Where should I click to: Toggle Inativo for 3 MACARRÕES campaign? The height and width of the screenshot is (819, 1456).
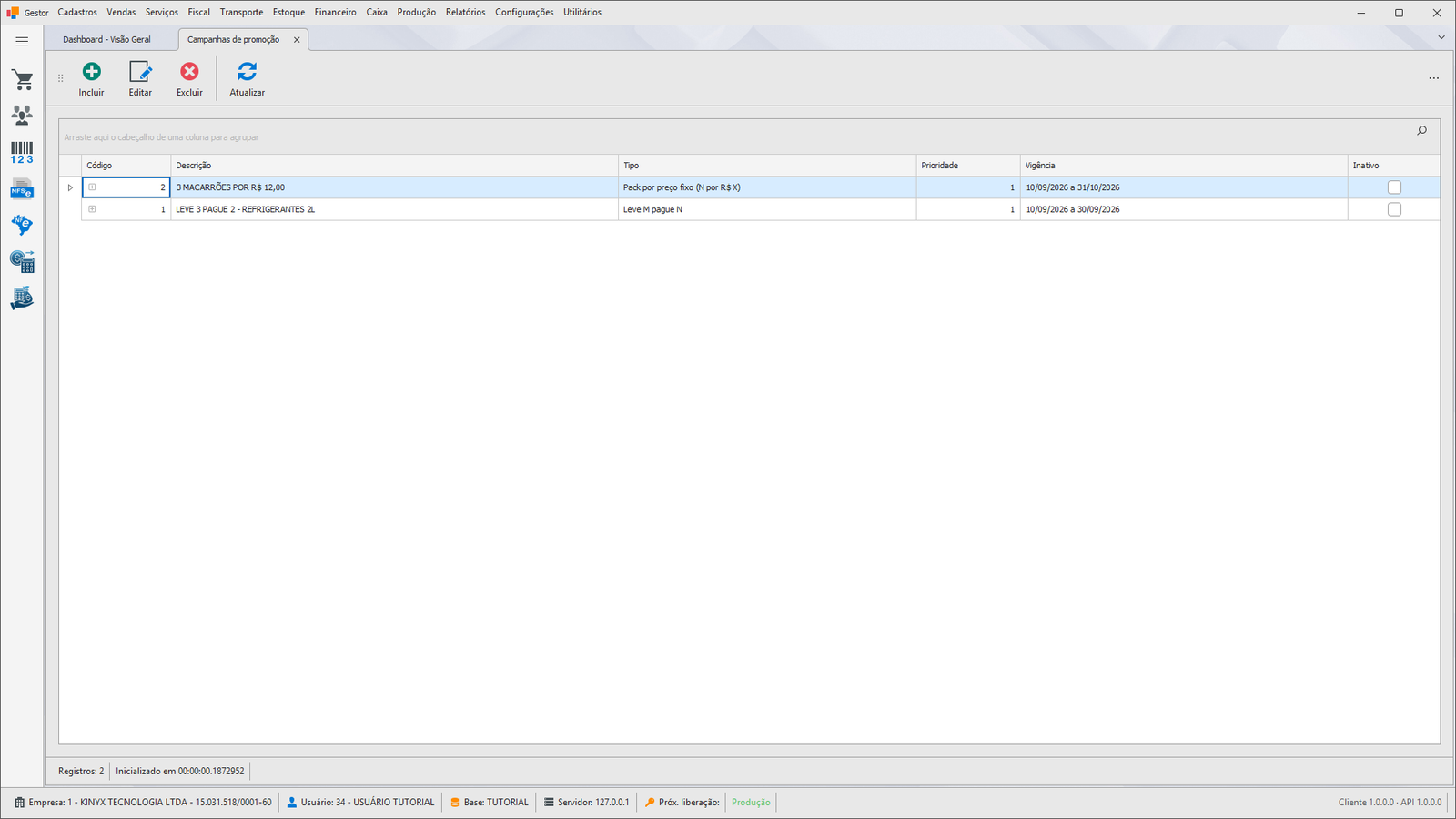click(1394, 187)
